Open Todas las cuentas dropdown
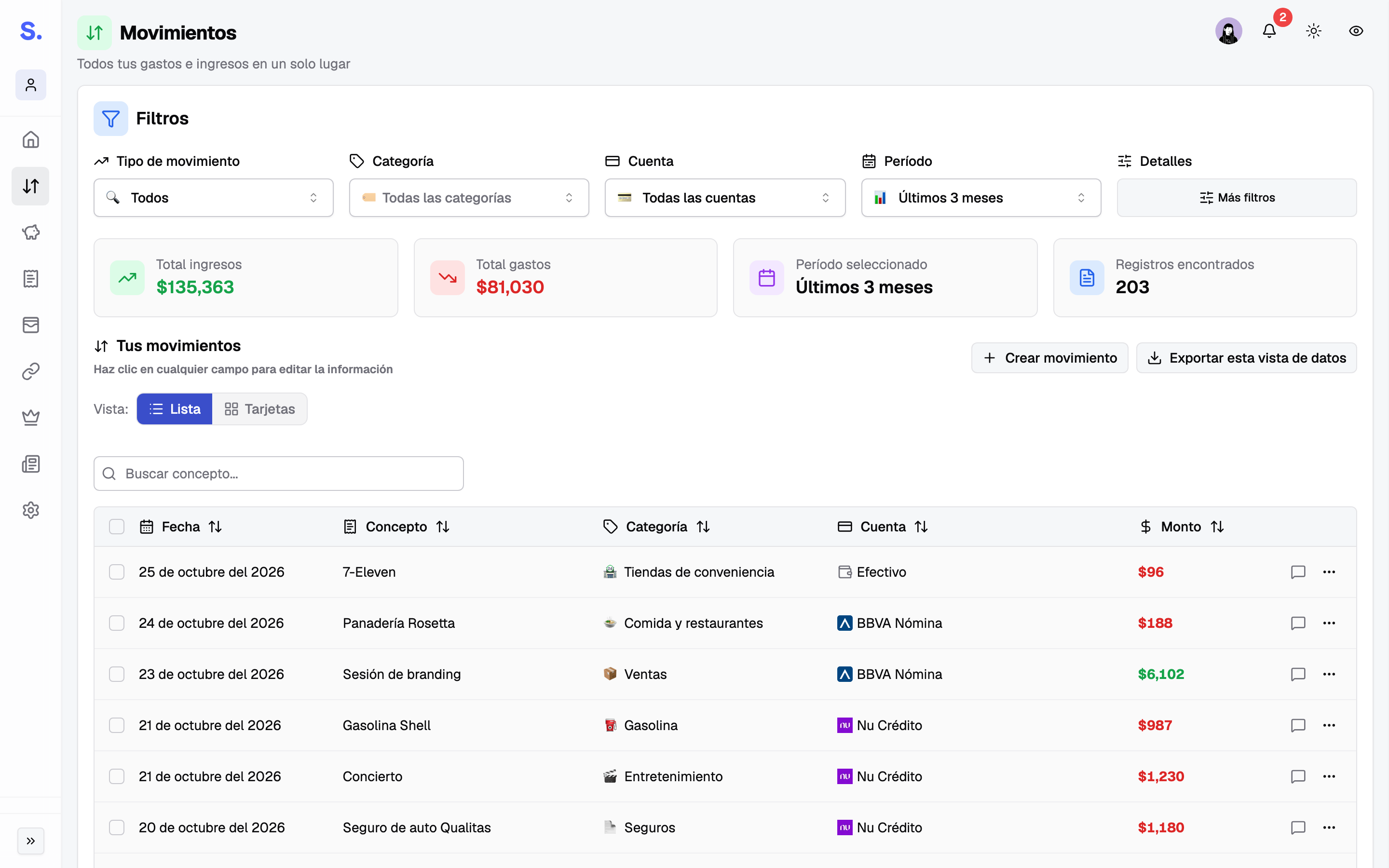This screenshot has width=1389, height=868. pos(725,198)
